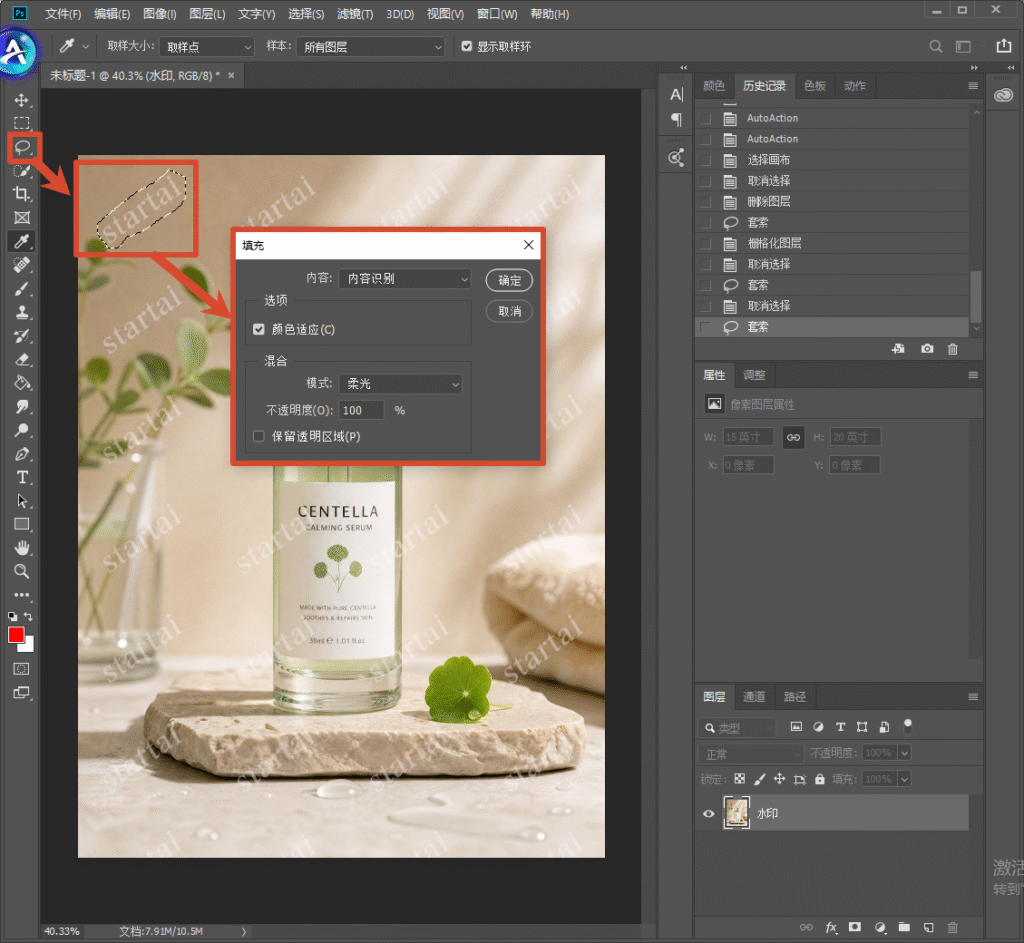This screenshot has width=1024, height=943.
Task: Close the 填充 dialog
Action: pos(528,245)
